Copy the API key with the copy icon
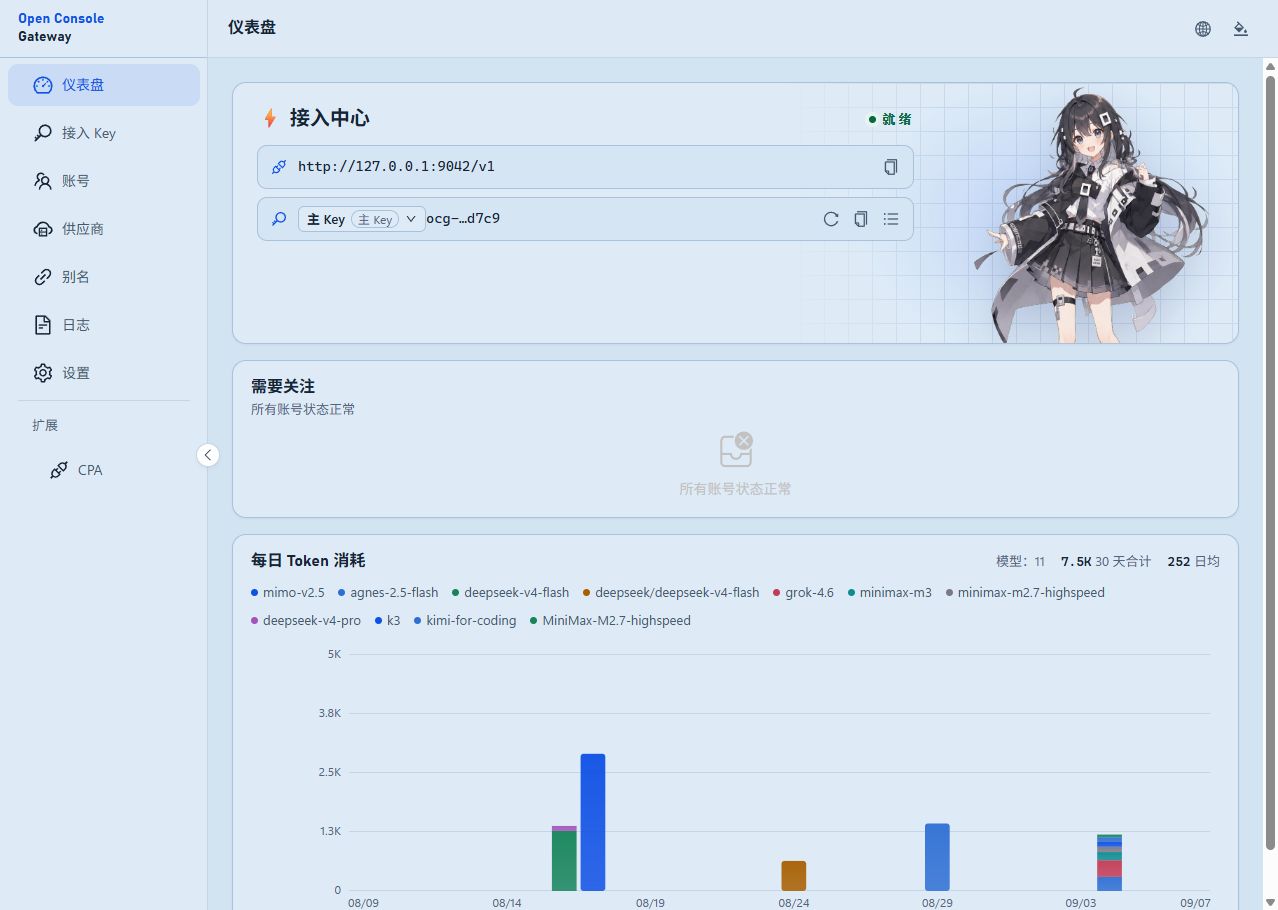Screen dimensions: 1278x910 [x=861, y=219]
